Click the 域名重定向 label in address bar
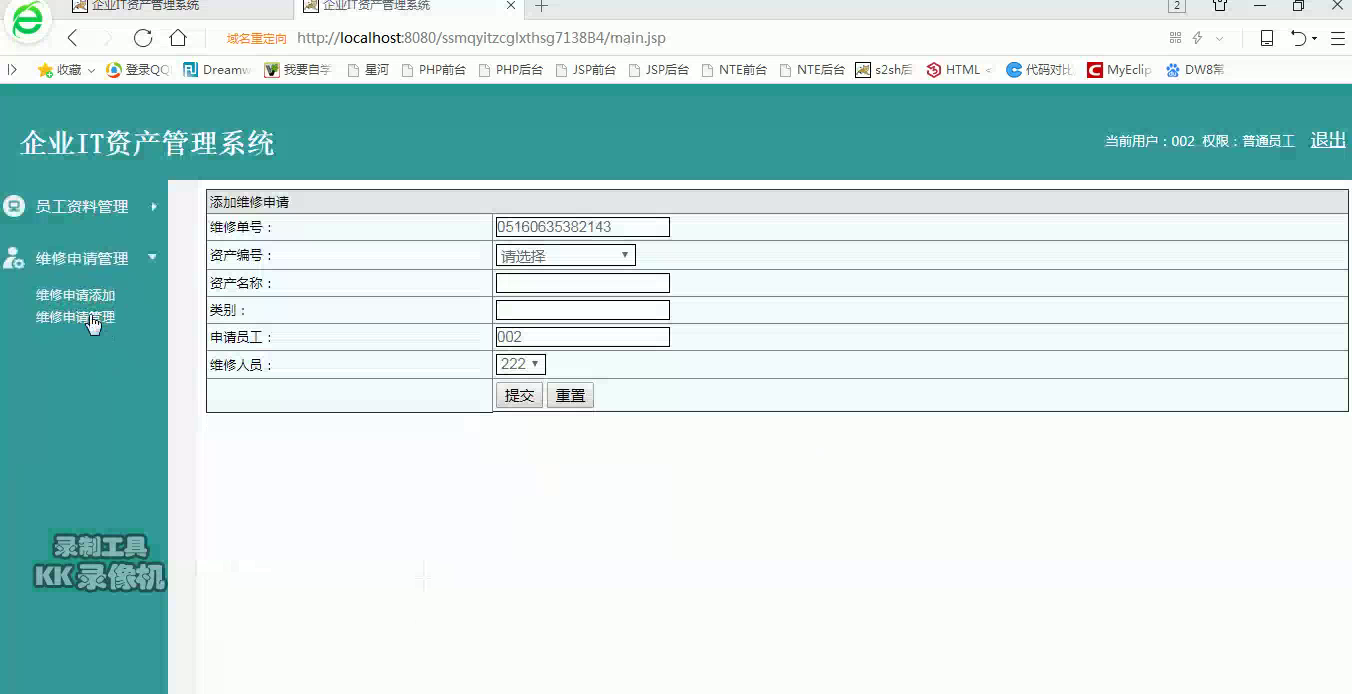This screenshot has width=1352, height=694. [x=256, y=39]
